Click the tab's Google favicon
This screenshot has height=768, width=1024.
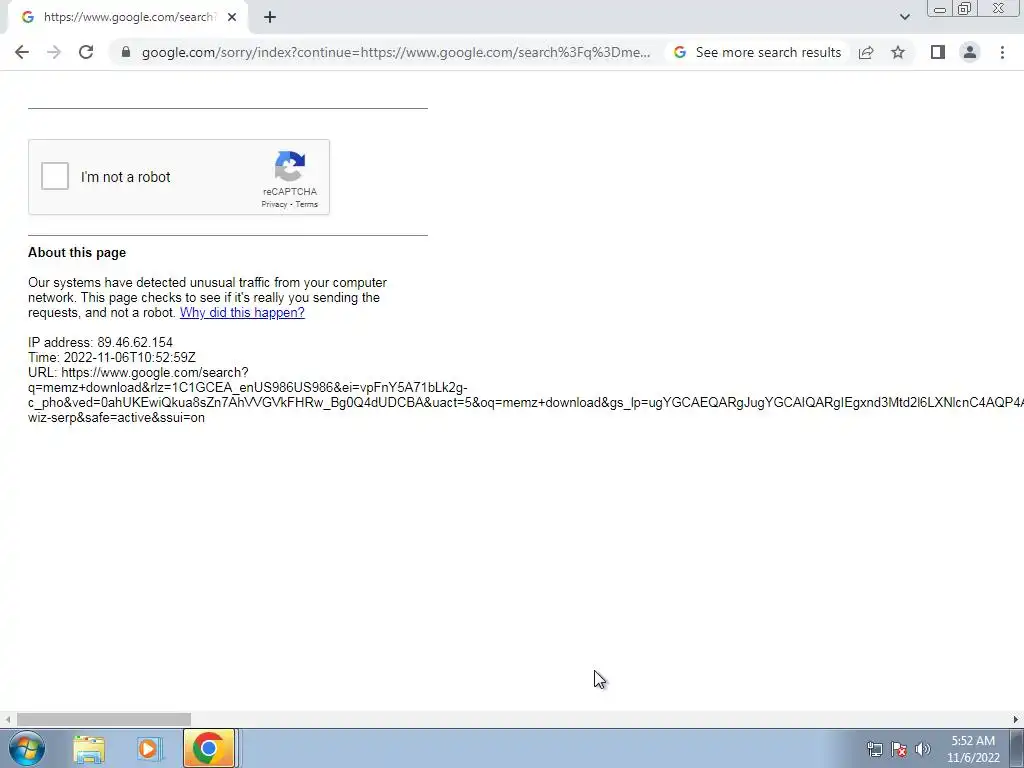coord(27,17)
